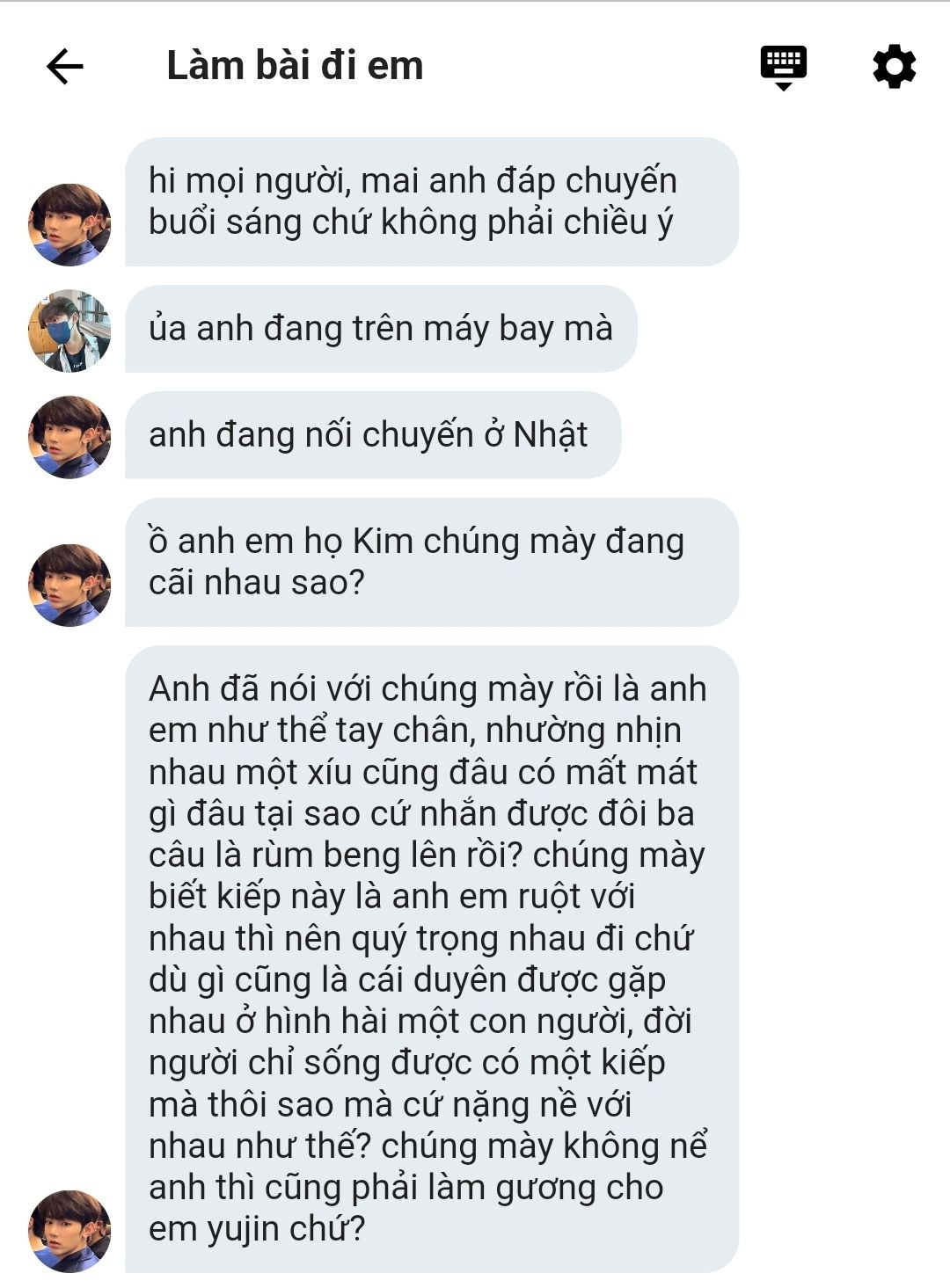Tap avatar beside 'anh đang nối chuyến' message
Viewport: 950px width, 1288px height.
(x=69, y=437)
